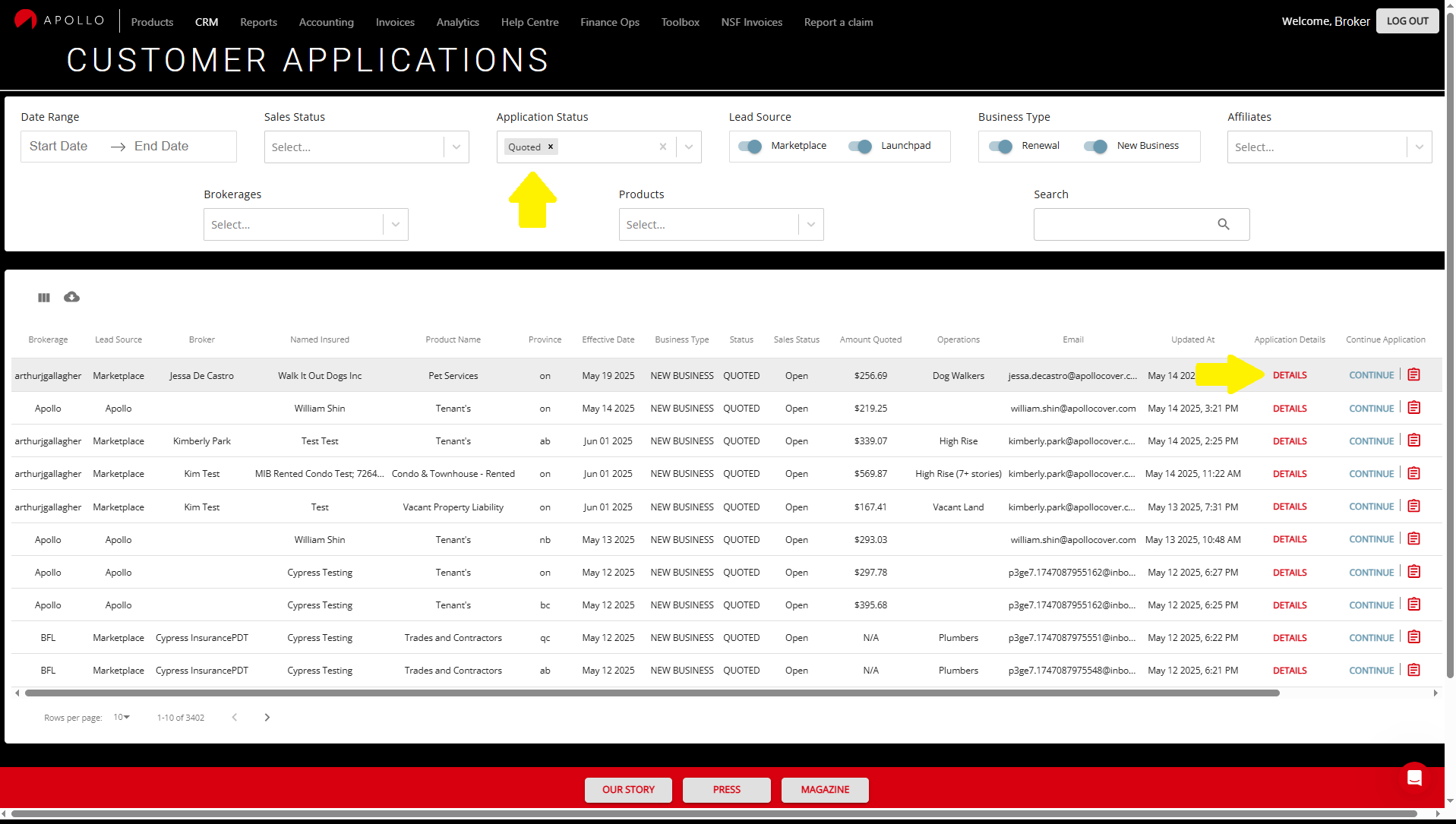Viewport: 1456px width, 824px height.
Task: Remove the Quoted filter tag
Action: pyautogui.click(x=551, y=147)
